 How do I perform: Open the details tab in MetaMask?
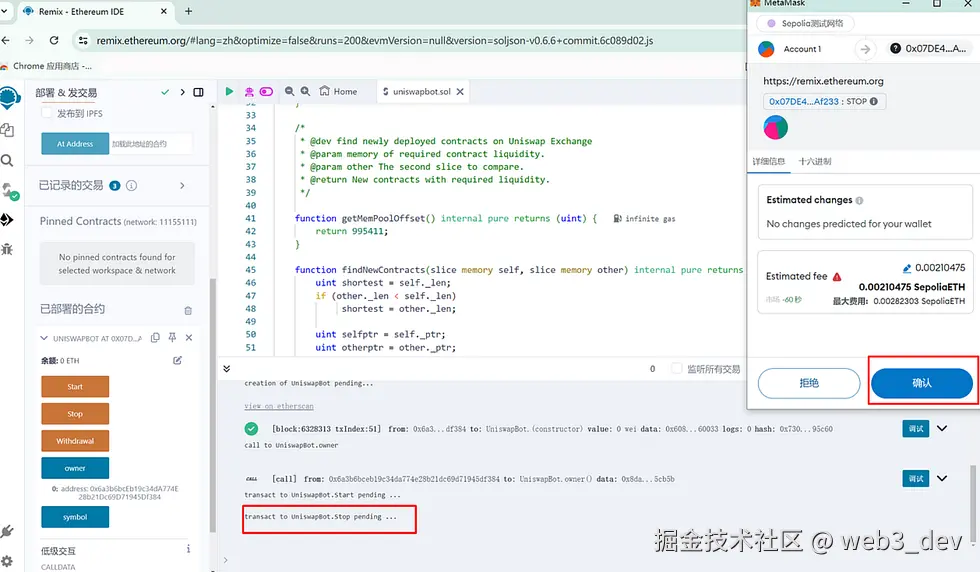768,161
